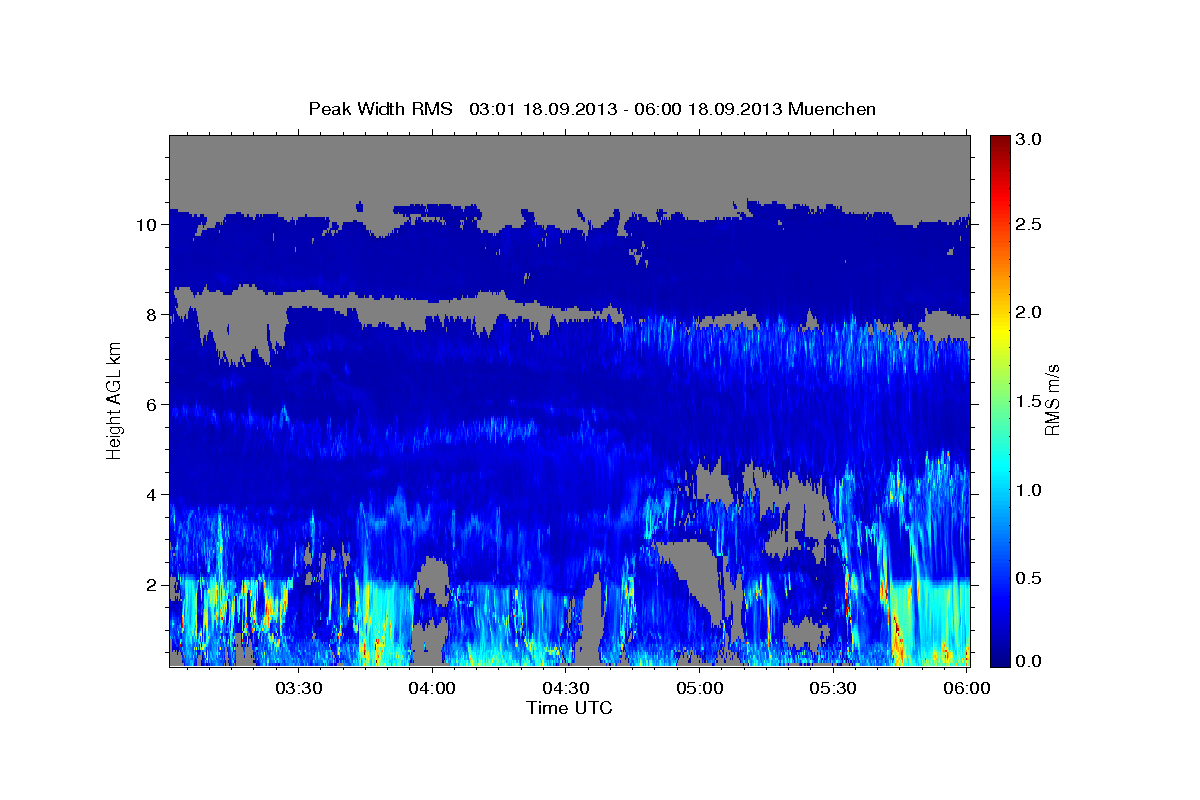Click the colorbar value 1.5
The width and height of the screenshot is (1200, 800).
point(1029,401)
